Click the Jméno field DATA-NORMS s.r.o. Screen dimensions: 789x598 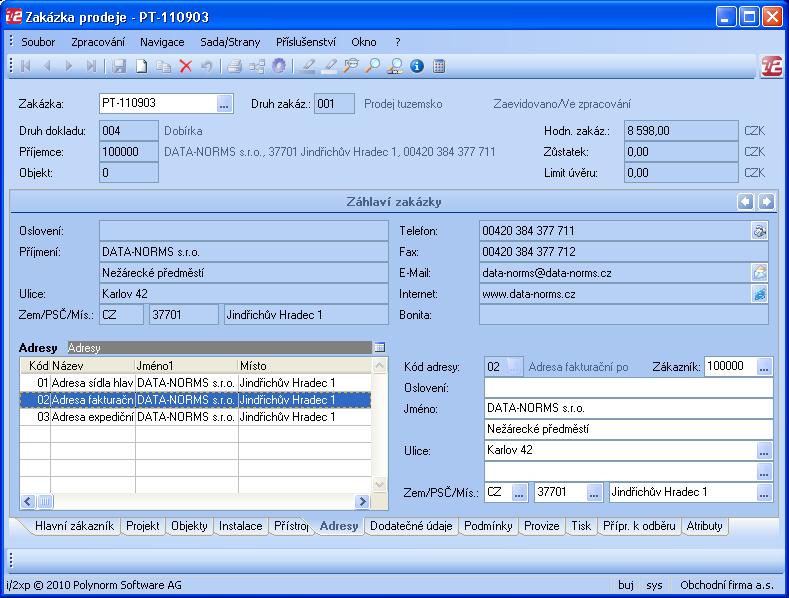click(628, 408)
